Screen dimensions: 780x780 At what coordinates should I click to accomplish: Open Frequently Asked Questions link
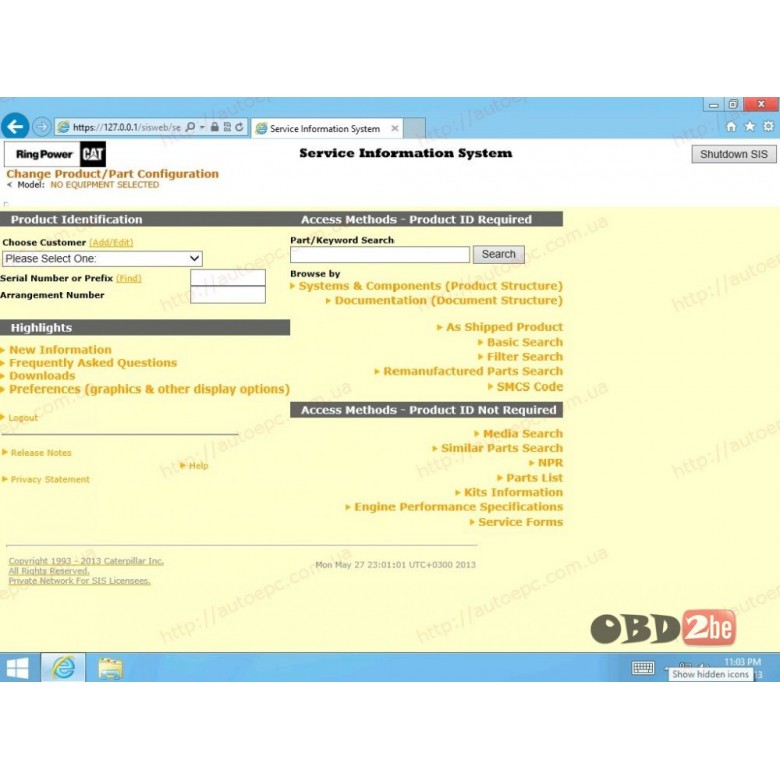(x=93, y=363)
